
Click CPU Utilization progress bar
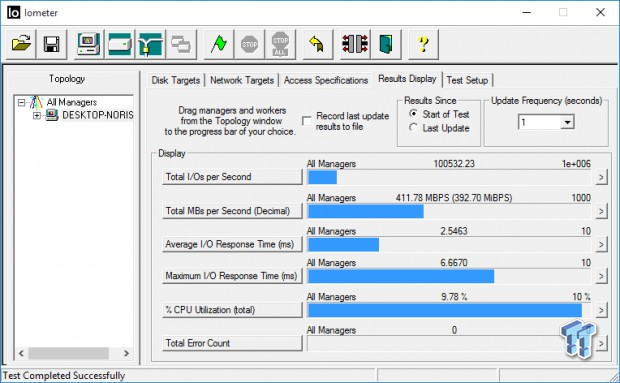click(449, 310)
